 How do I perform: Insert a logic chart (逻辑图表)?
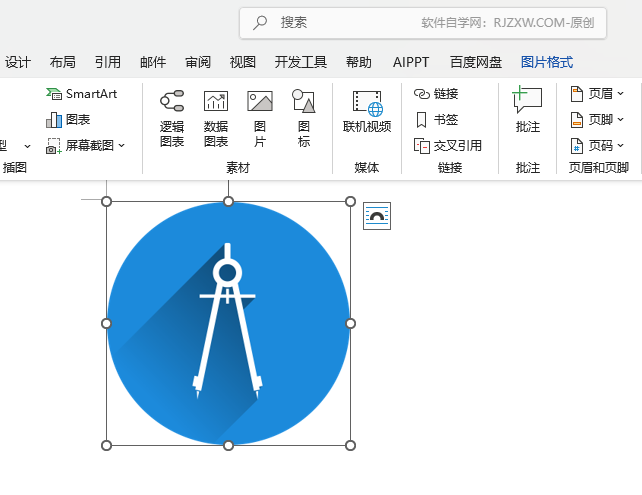click(172, 119)
